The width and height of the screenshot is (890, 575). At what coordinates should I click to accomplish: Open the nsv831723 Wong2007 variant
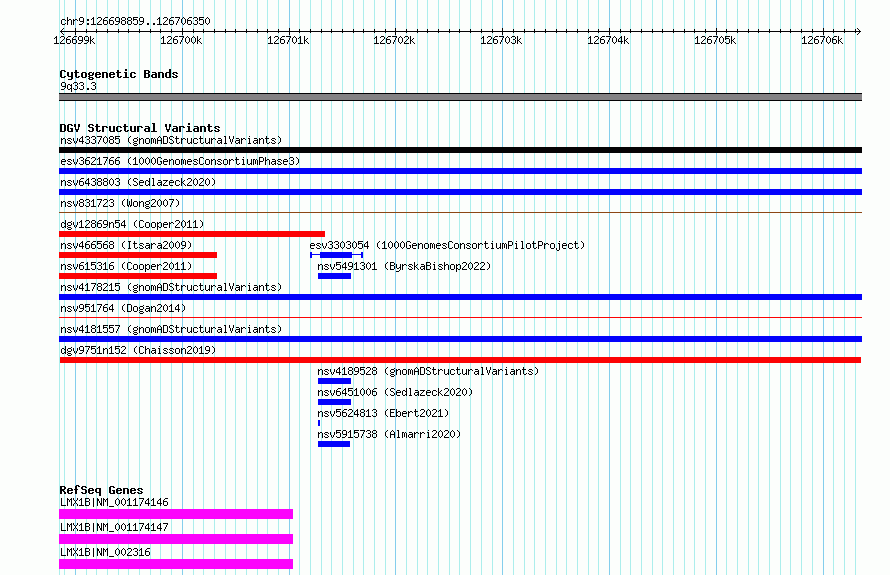click(120, 203)
